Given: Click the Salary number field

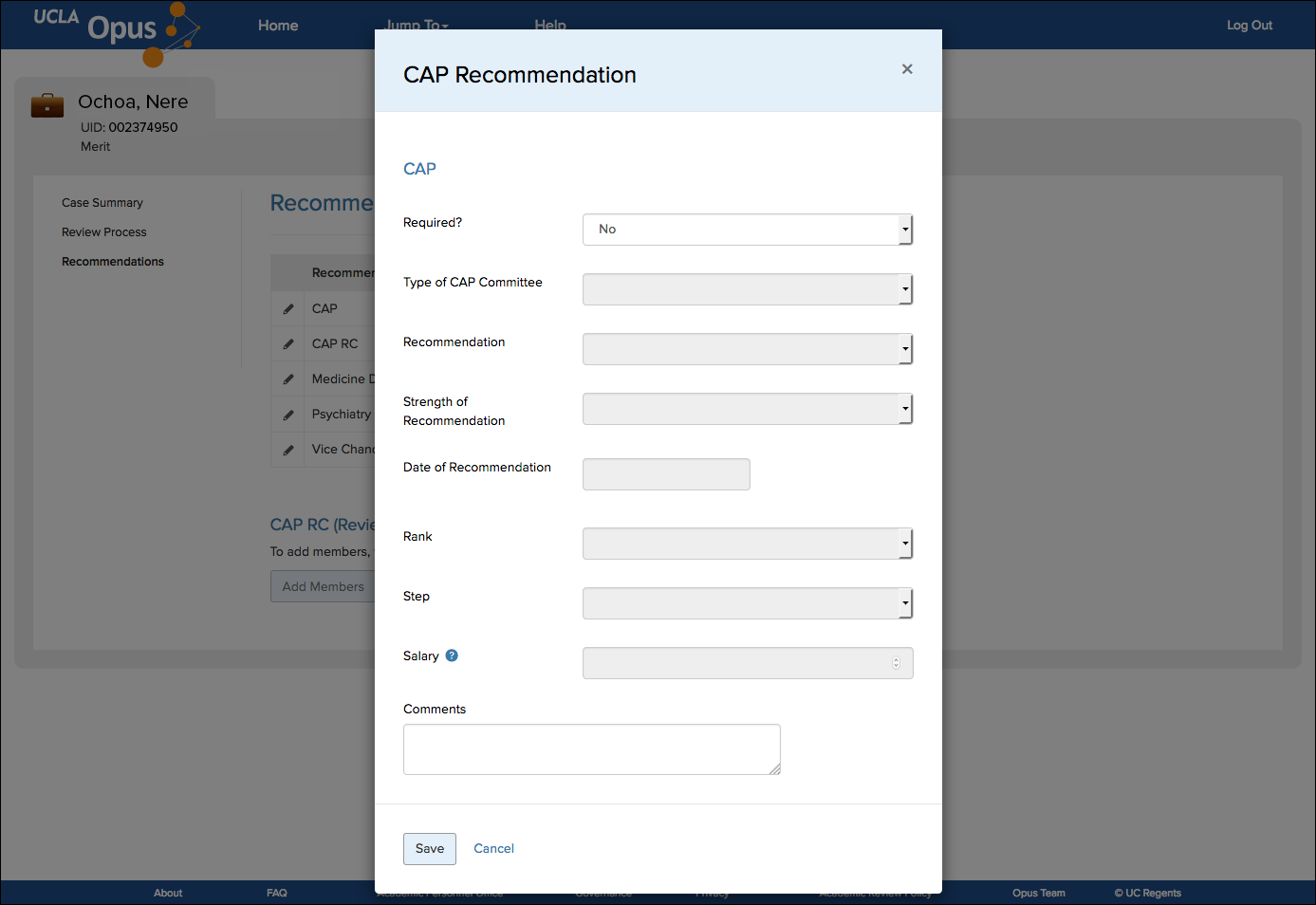Looking at the screenshot, I should (x=748, y=663).
